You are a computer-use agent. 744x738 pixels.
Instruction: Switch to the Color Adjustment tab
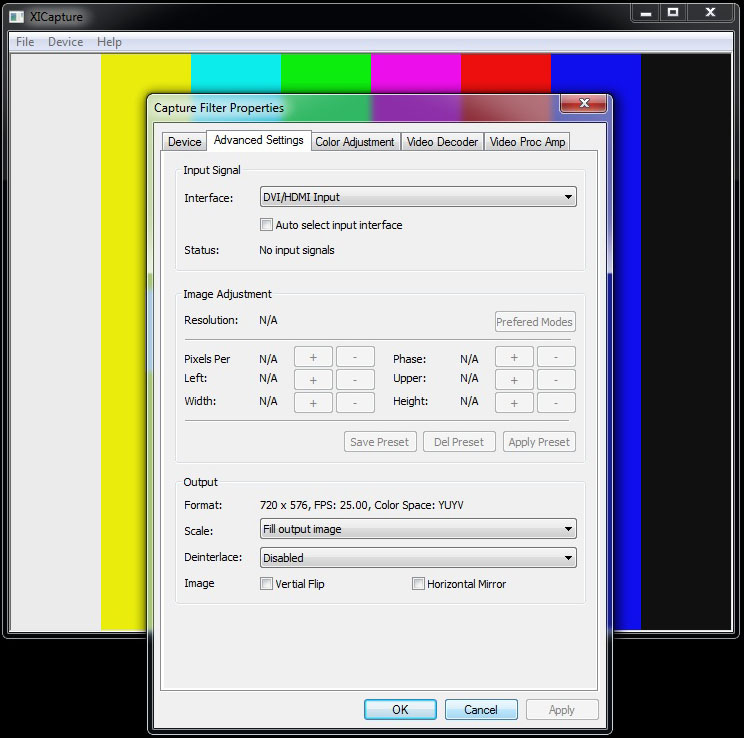click(355, 142)
